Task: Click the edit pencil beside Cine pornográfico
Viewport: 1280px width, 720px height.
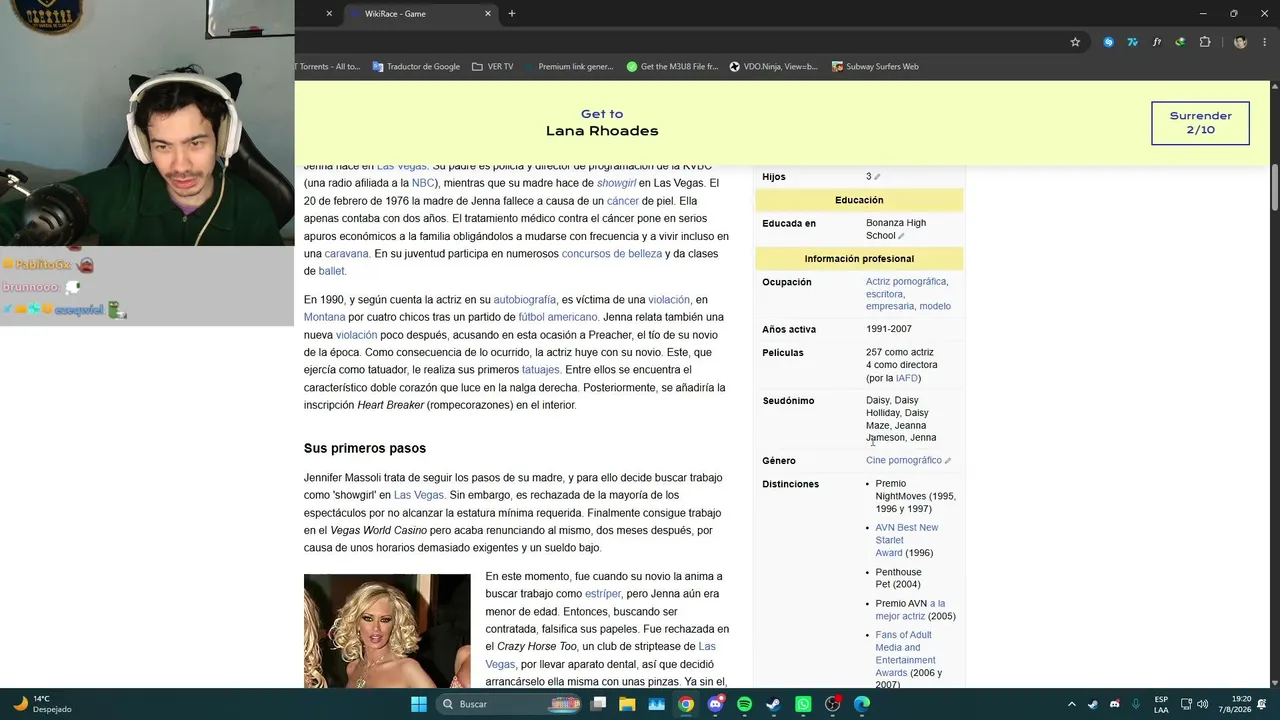Action: 948,461
